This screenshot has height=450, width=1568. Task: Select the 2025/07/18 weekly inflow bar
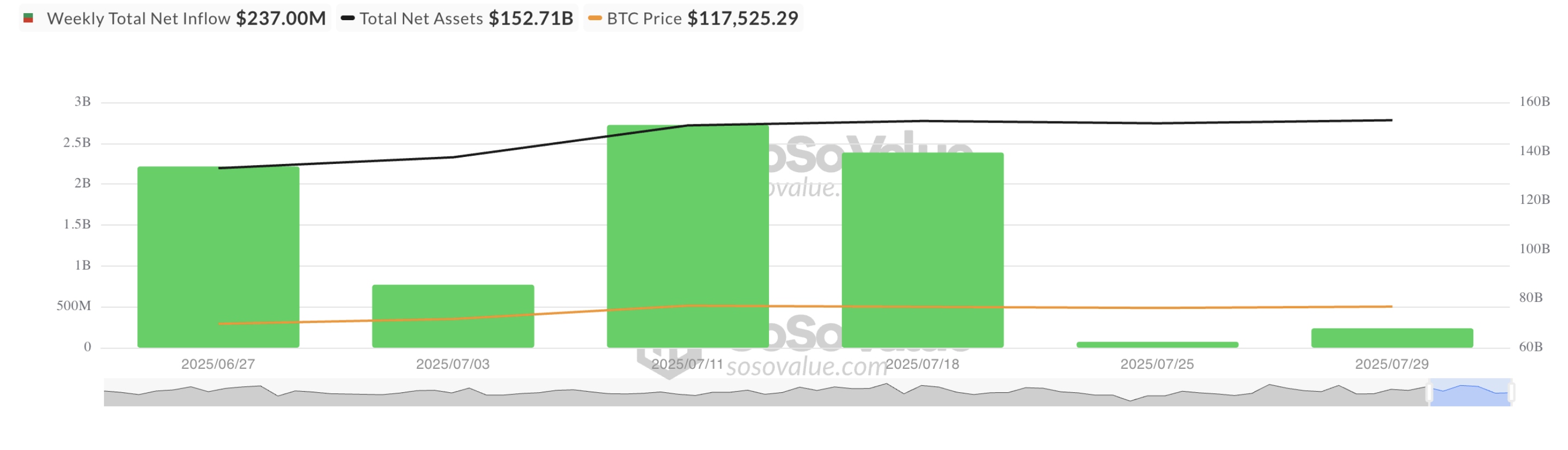[923, 250]
